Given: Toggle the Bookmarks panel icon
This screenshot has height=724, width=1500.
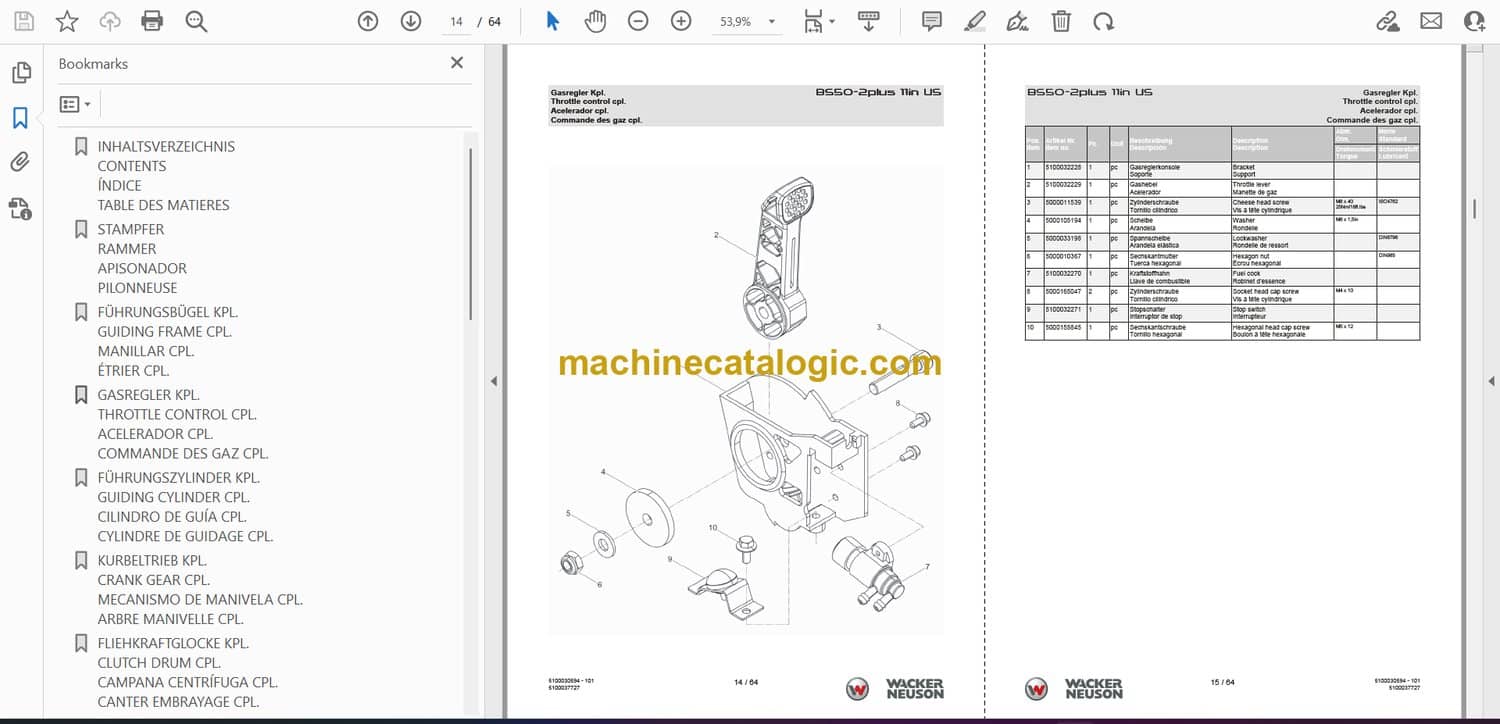Looking at the screenshot, I should (x=20, y=118).
